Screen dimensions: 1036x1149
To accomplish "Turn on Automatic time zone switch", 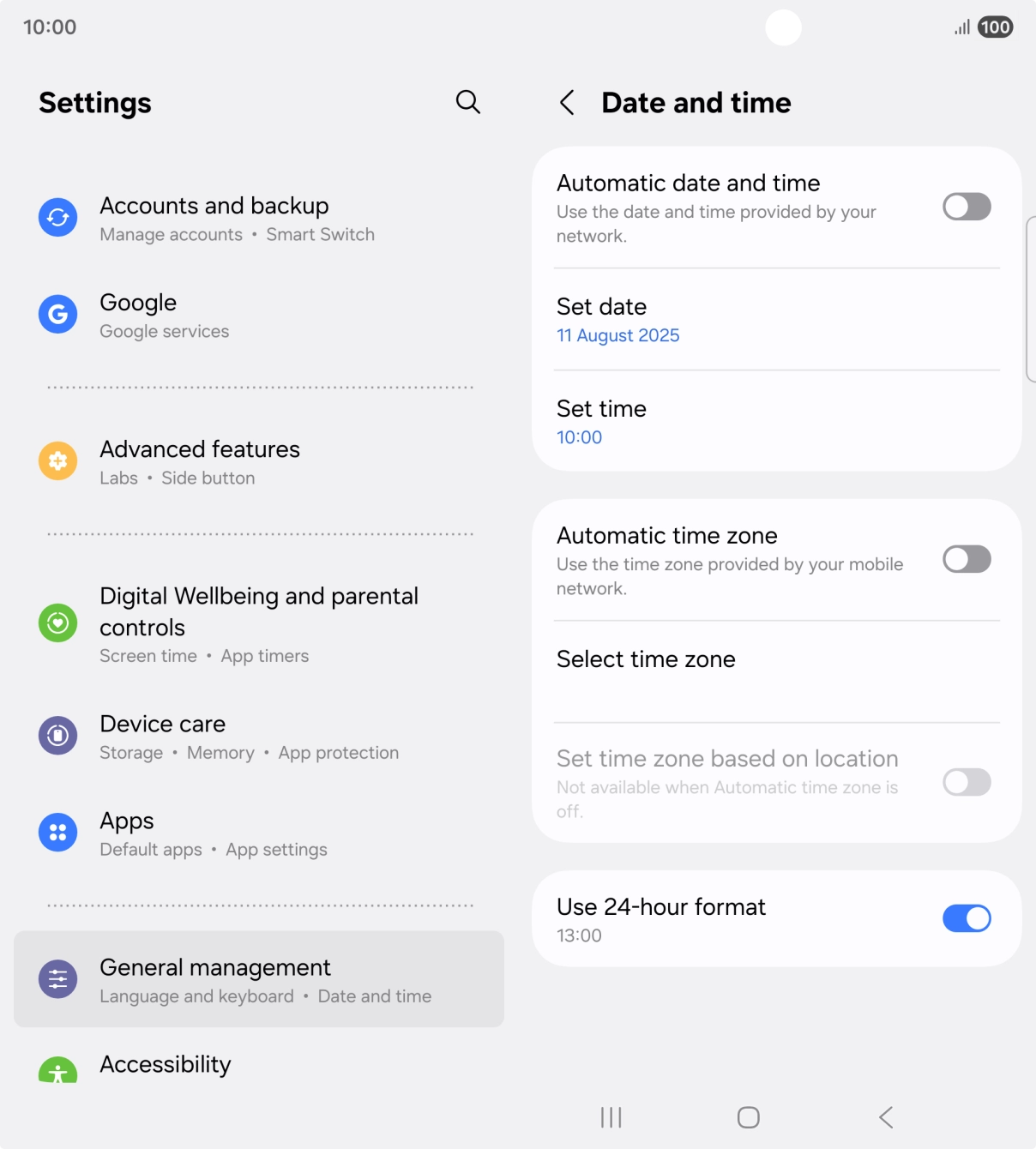I will click(967, 559).
